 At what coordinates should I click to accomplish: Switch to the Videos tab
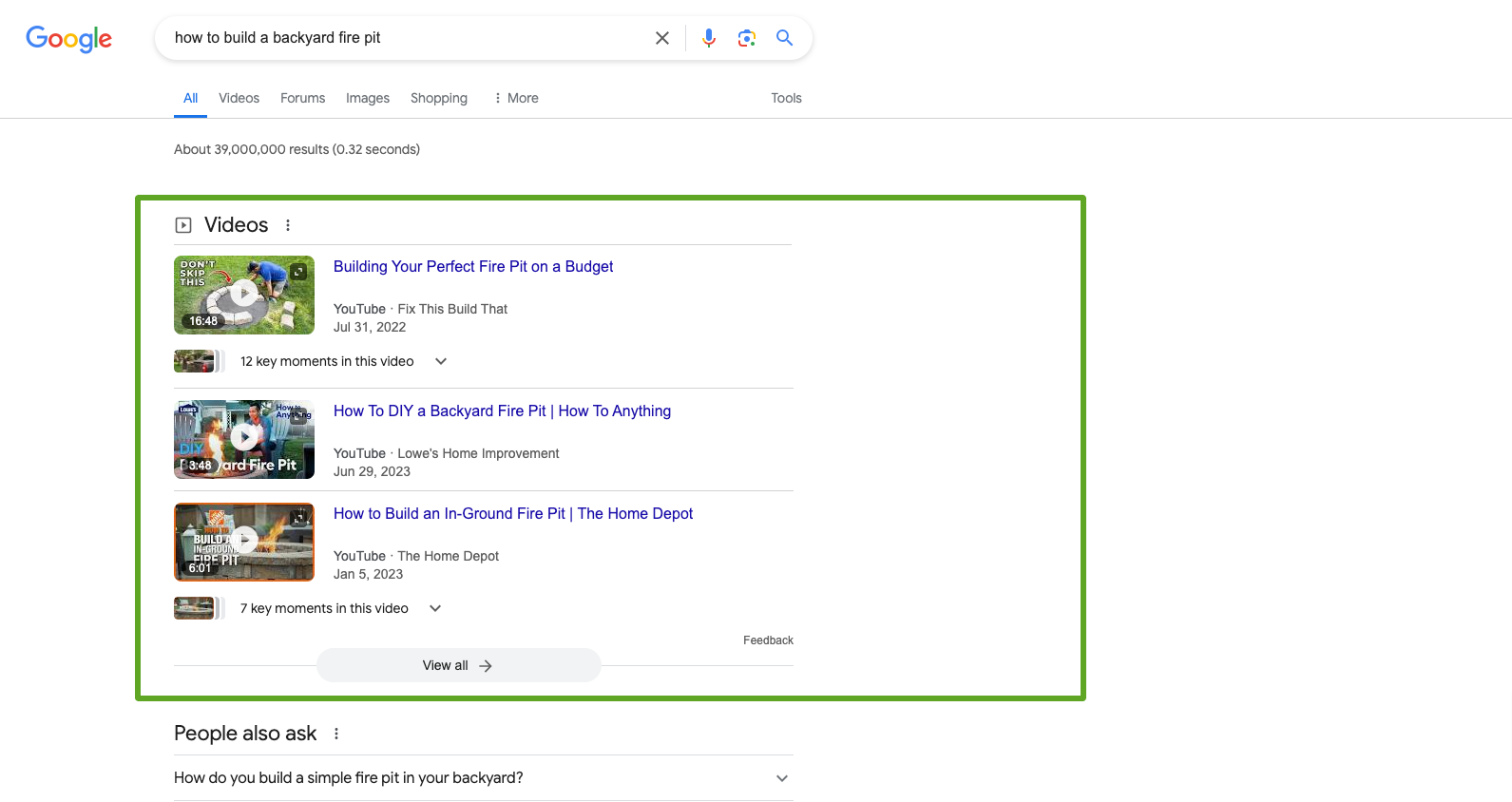click(239, 98)
